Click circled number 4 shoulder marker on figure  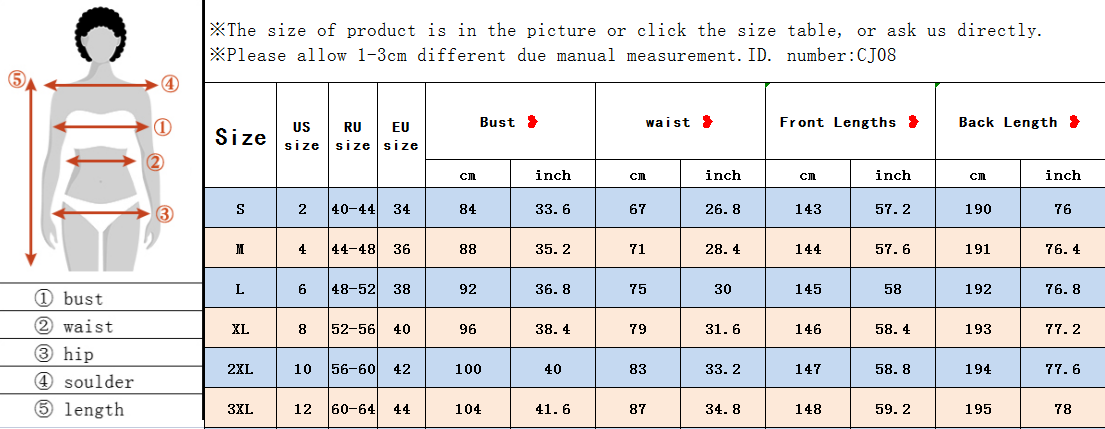coord(170,84)
